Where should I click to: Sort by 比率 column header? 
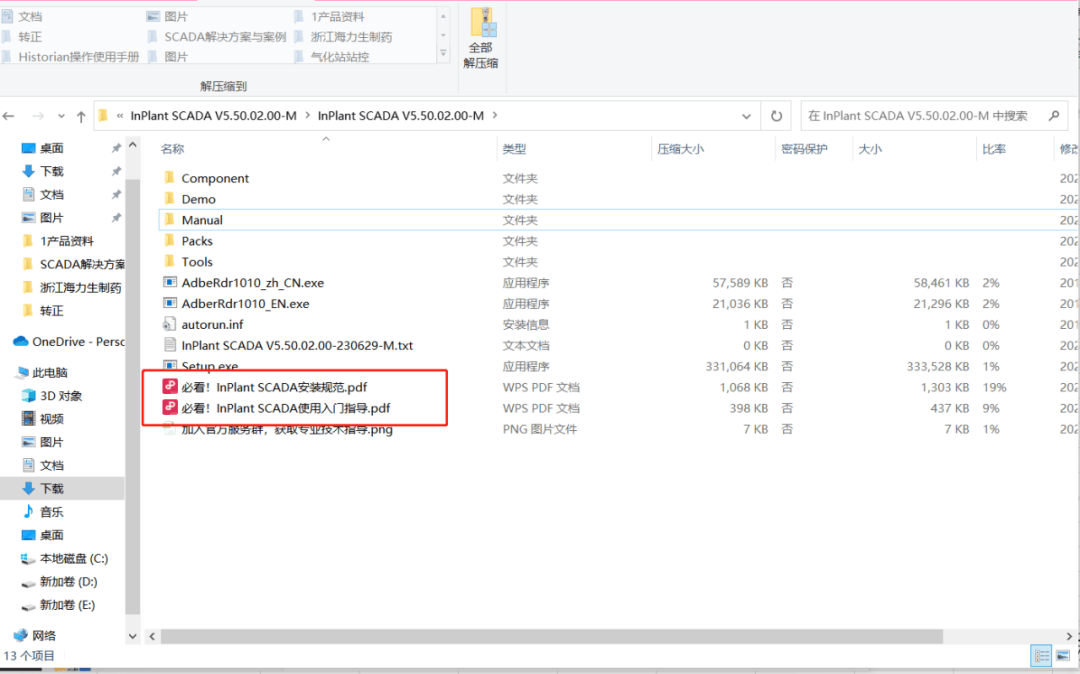(x=993, y=149)
